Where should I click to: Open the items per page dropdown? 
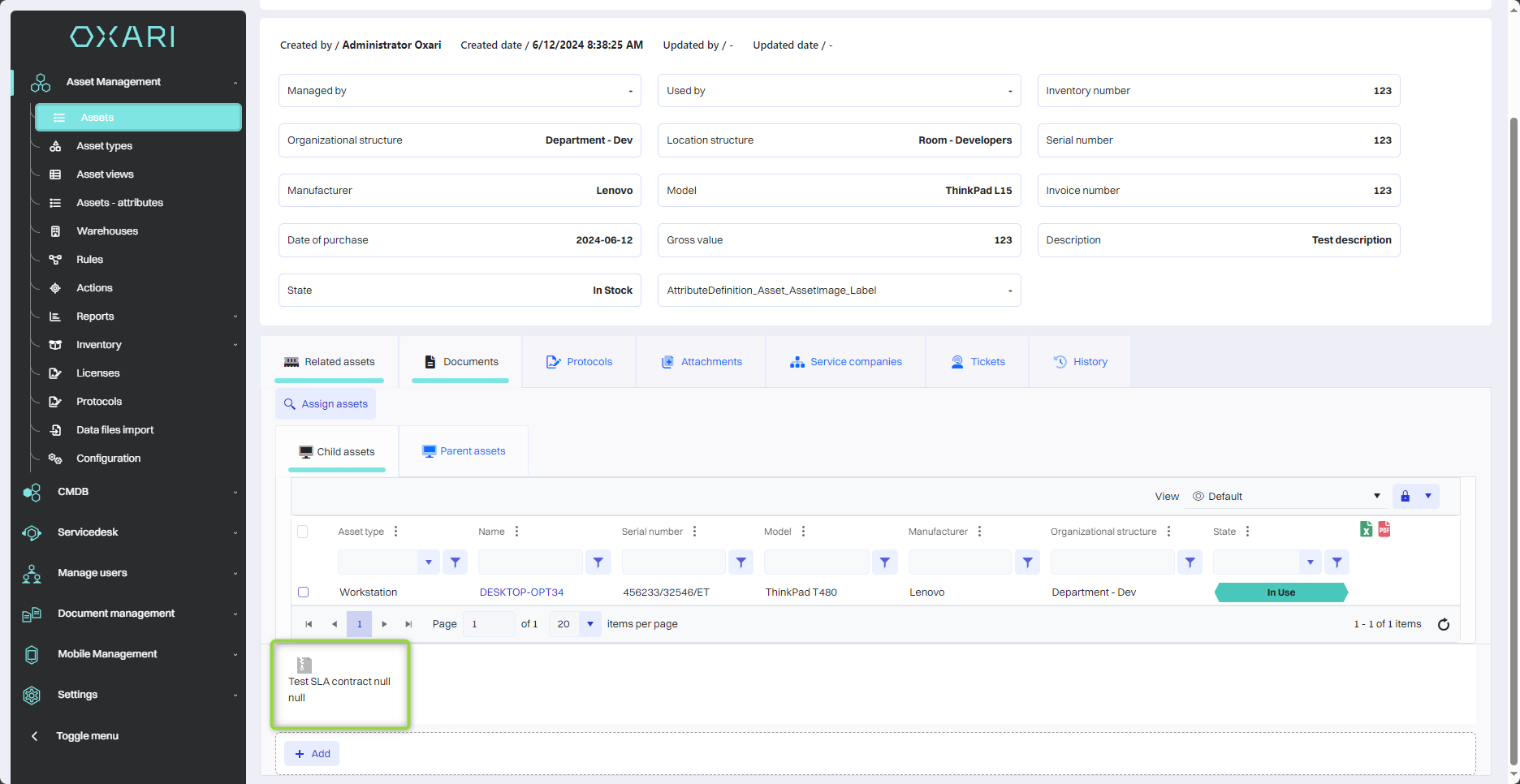(x=589, y=624)
